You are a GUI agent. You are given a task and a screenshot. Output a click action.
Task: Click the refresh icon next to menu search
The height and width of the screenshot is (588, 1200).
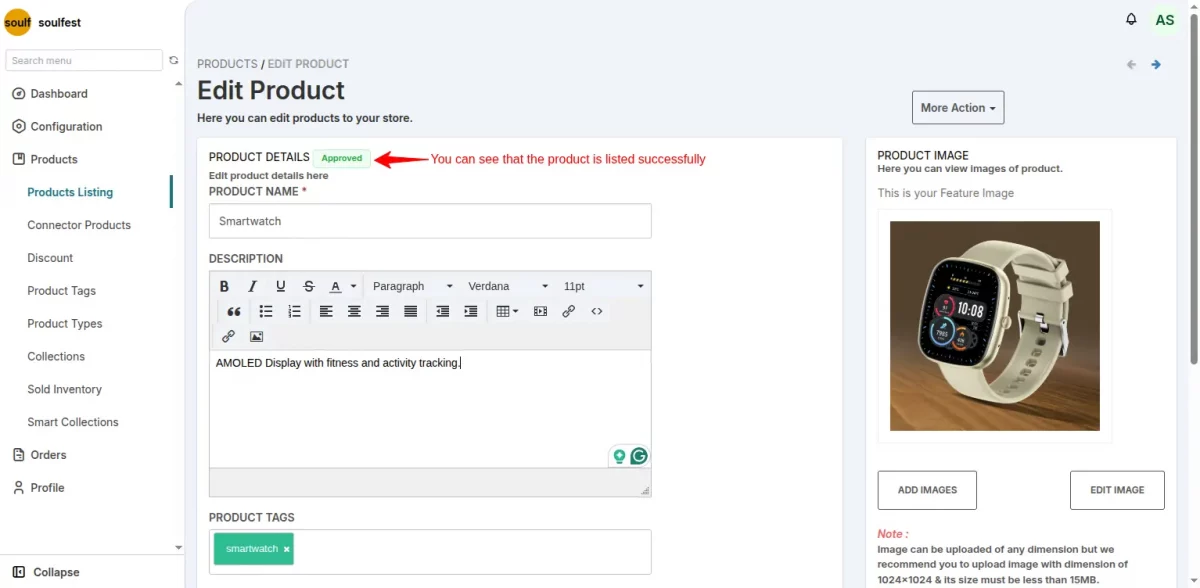pyautogui.click(x=174, y=60)
